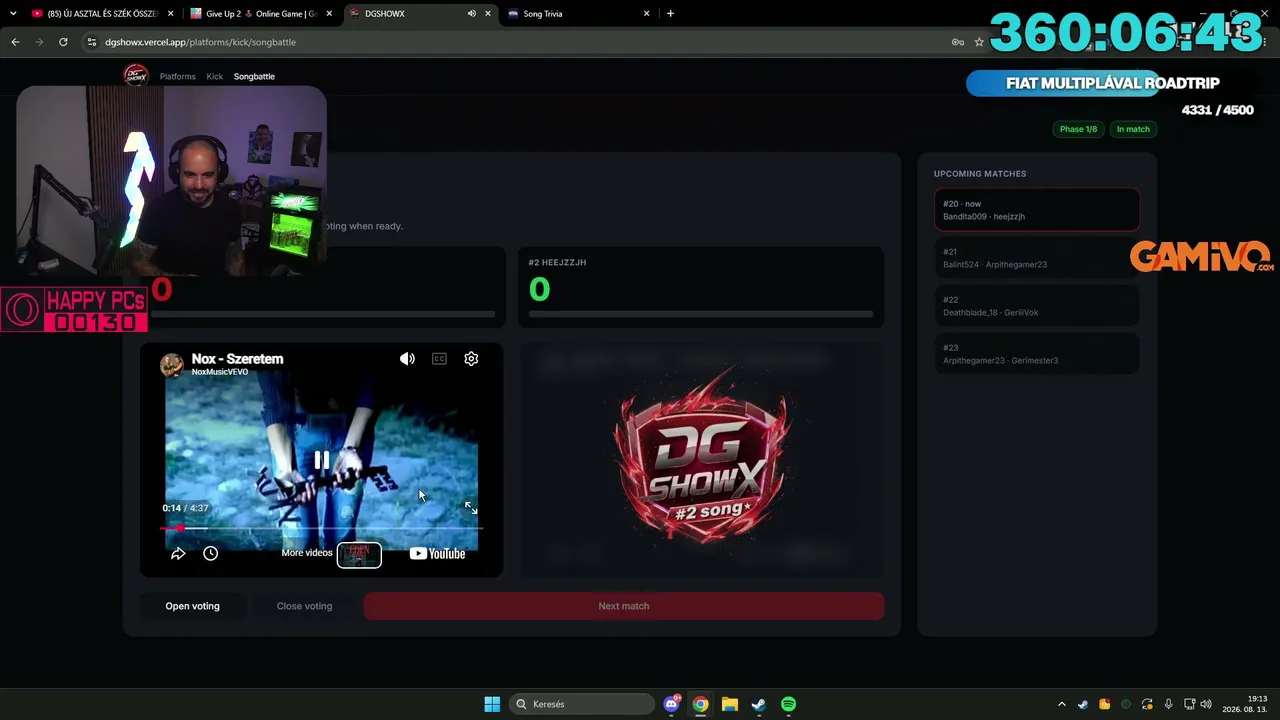
Task: Switch to the Give Up 2 tab
Action: coord(262,14)
